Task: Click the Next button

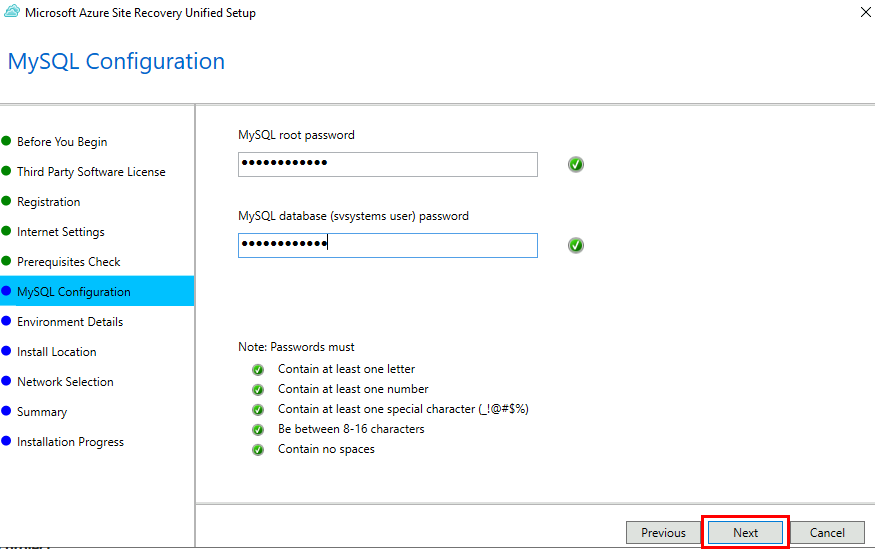Action: click(x=745, y=533)
